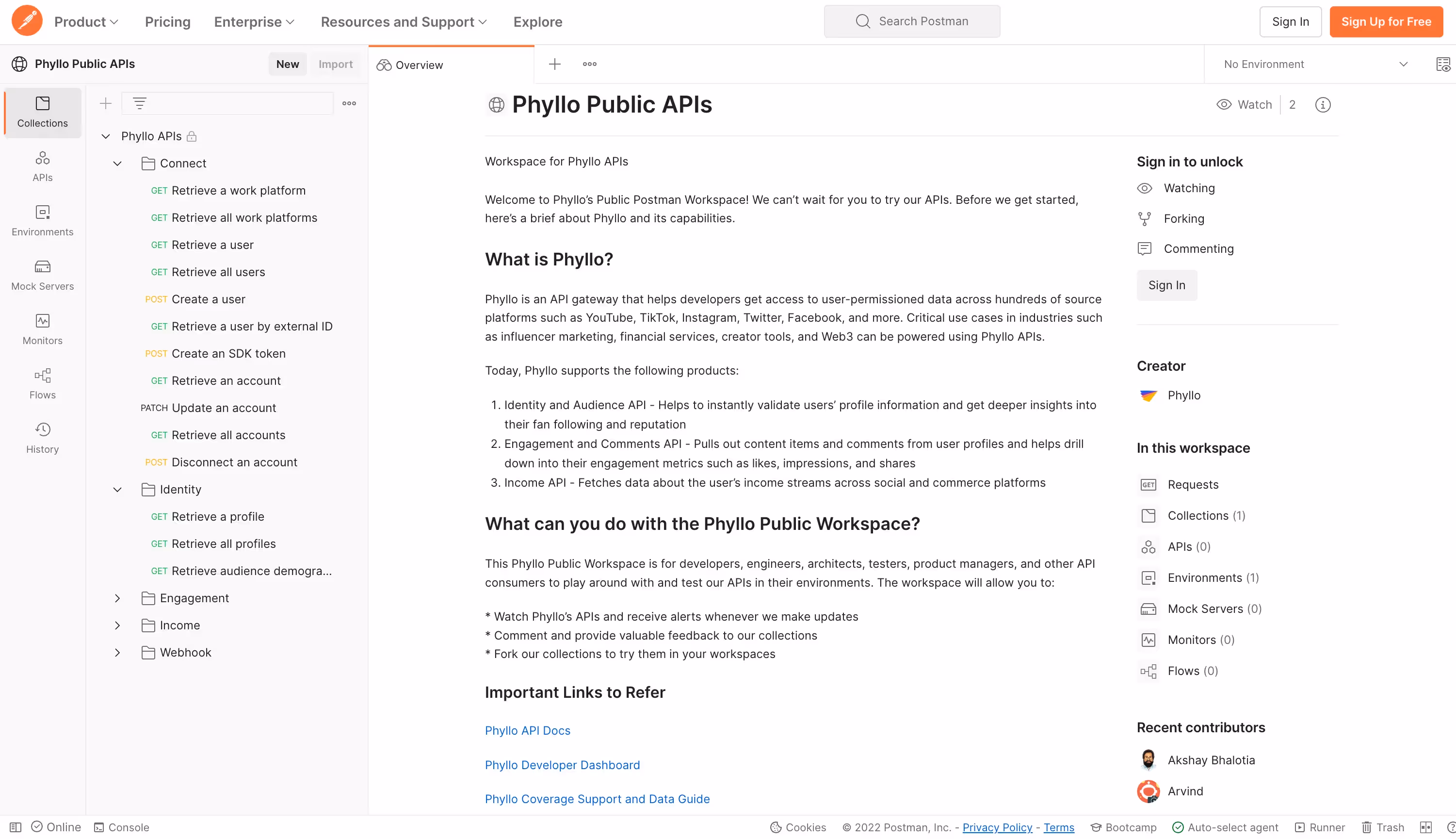This screenshot has width=1456, height=839.
Task: Open the No Environment dropdown
Action: pos(1314,64)
